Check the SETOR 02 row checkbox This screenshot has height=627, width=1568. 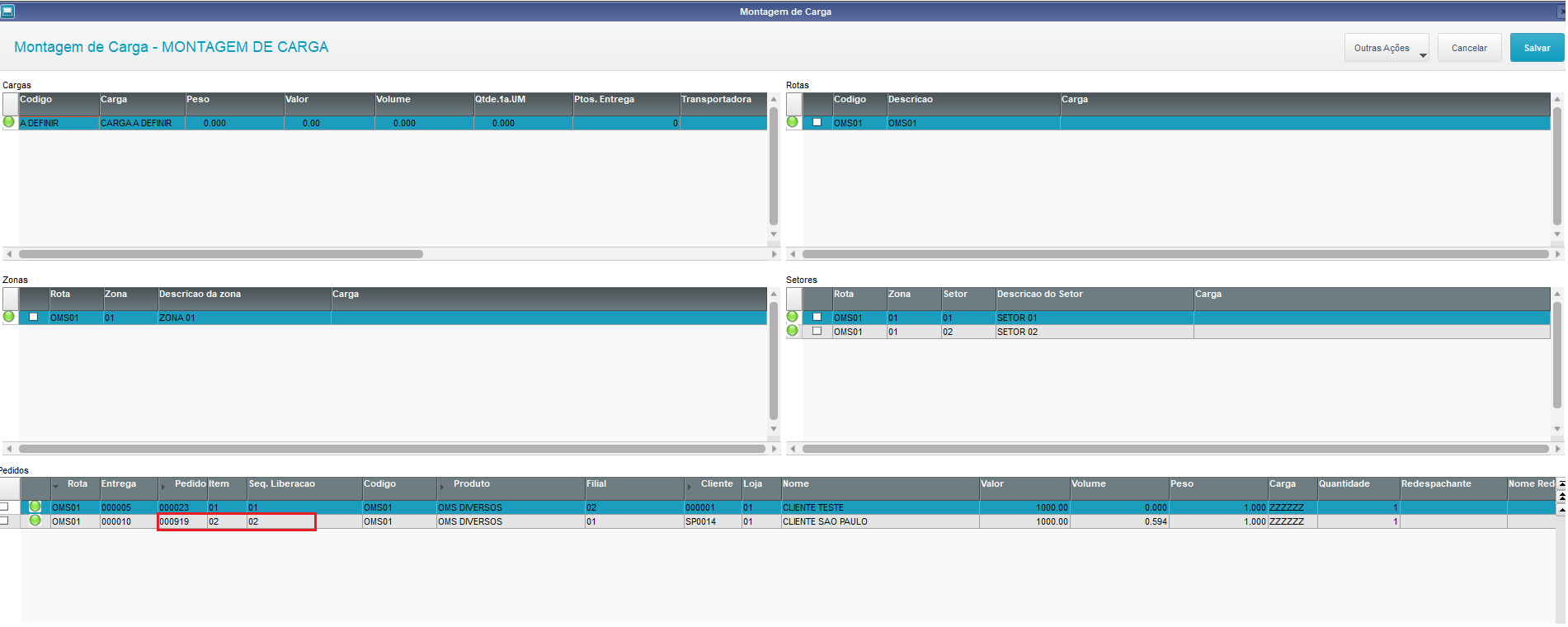(x=817, y=331)
